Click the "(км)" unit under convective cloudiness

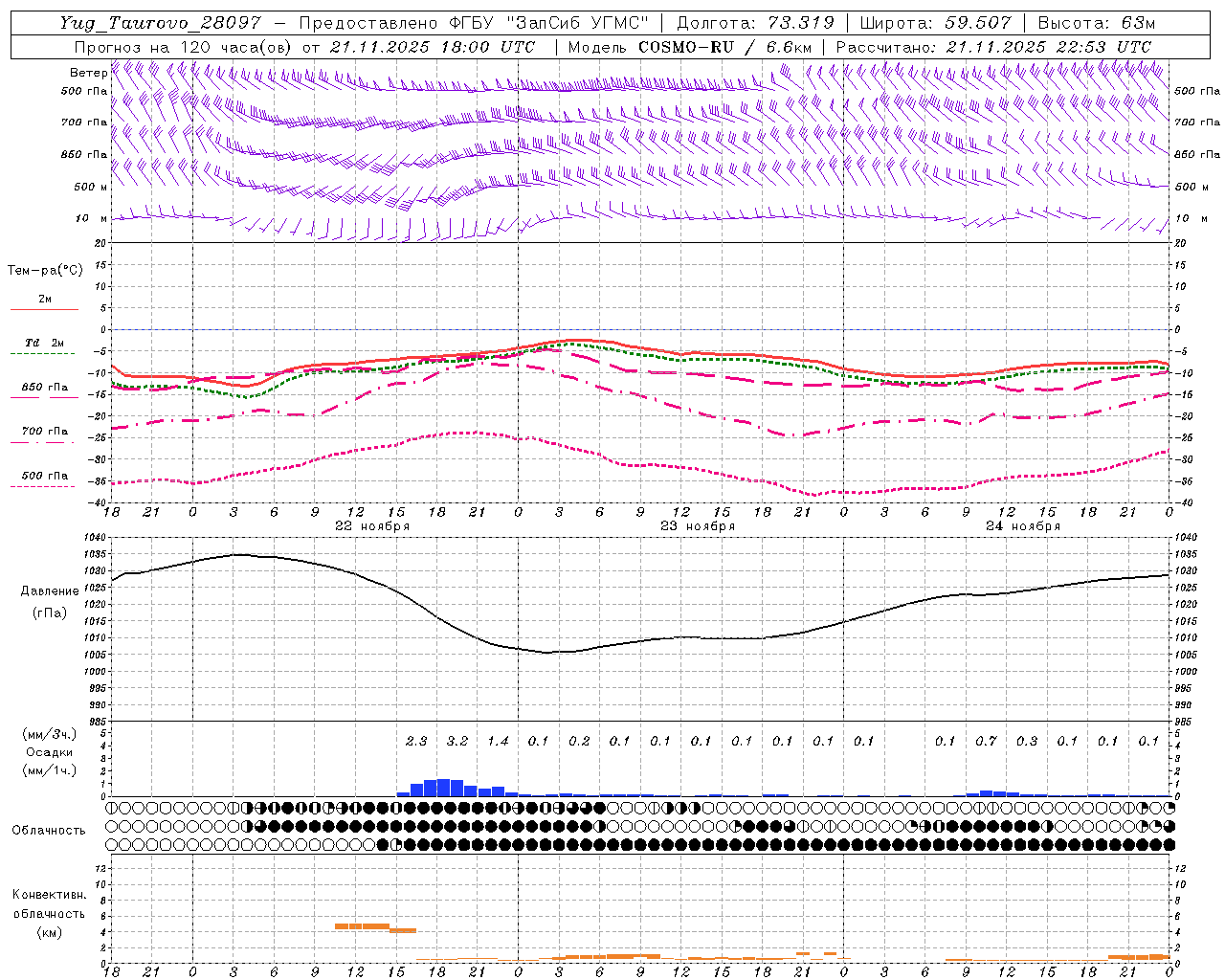tap(49, 932)
